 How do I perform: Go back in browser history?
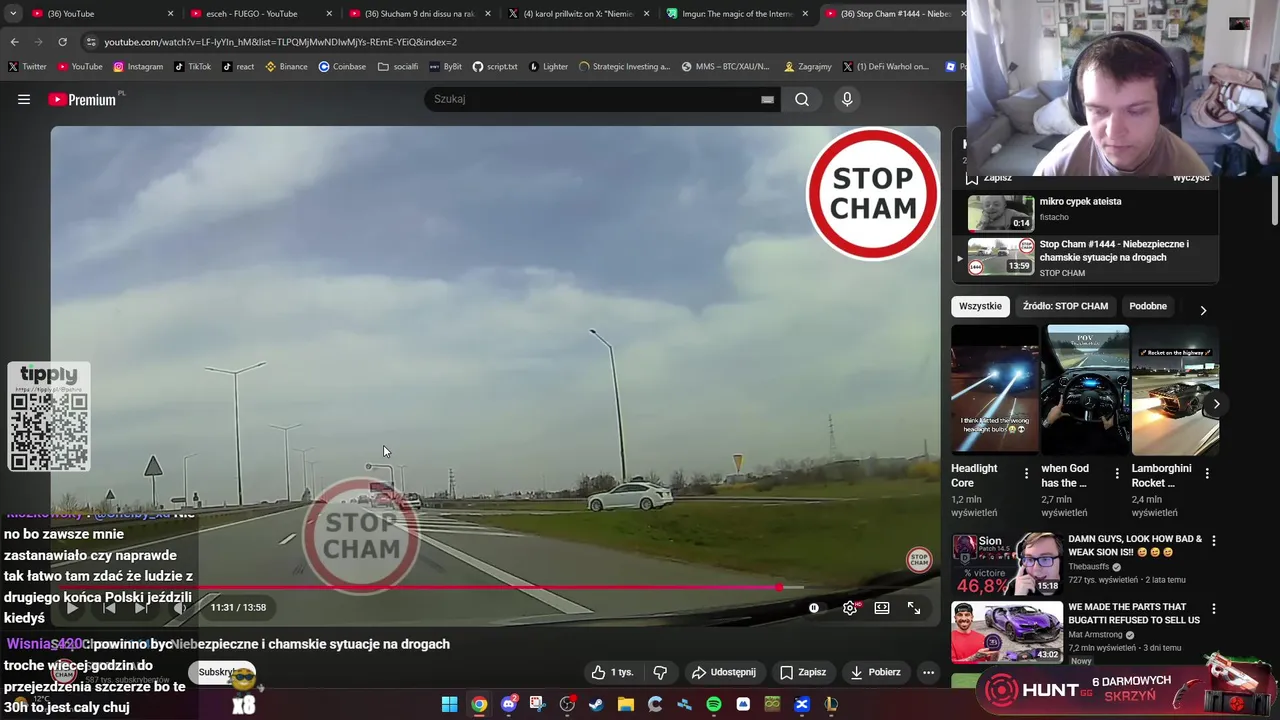point(14,42)
